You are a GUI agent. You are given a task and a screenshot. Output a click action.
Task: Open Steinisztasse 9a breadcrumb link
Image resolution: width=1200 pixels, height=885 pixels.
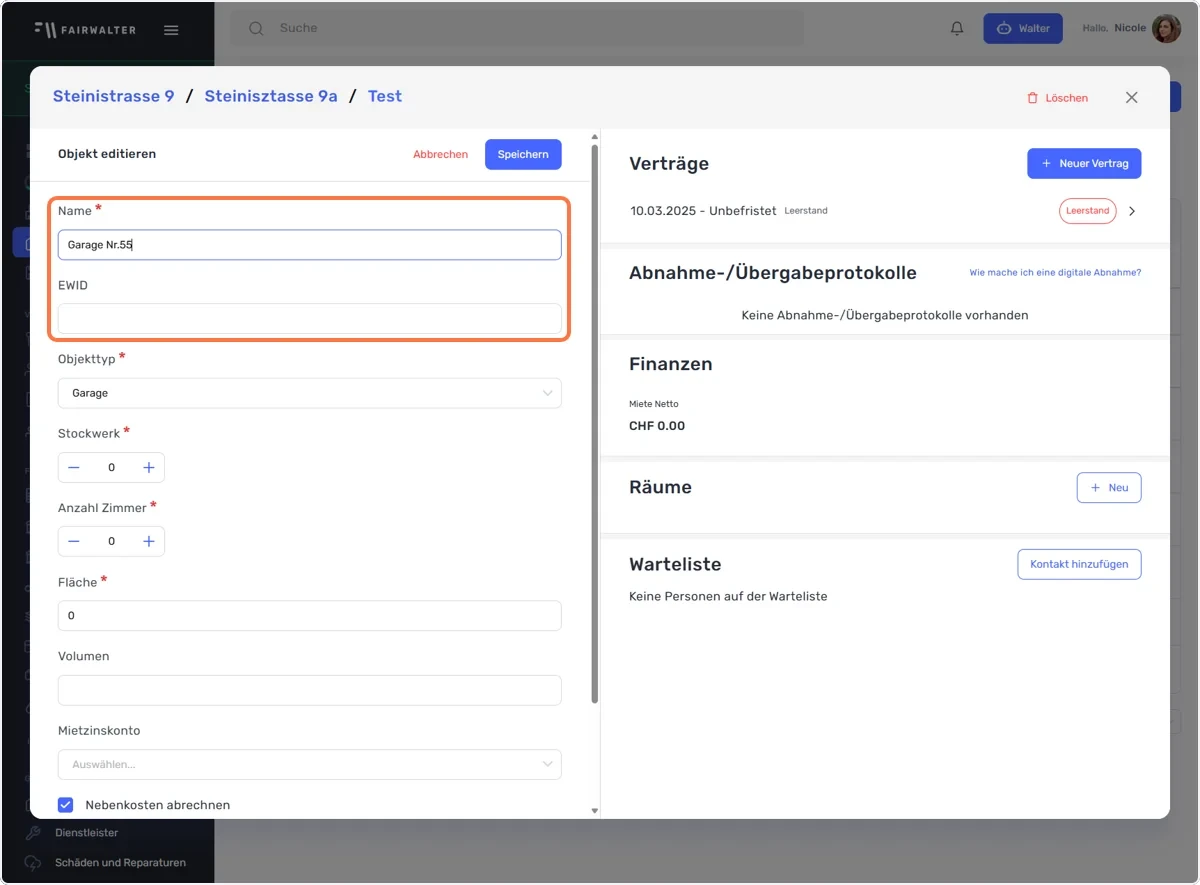point(271,96)
